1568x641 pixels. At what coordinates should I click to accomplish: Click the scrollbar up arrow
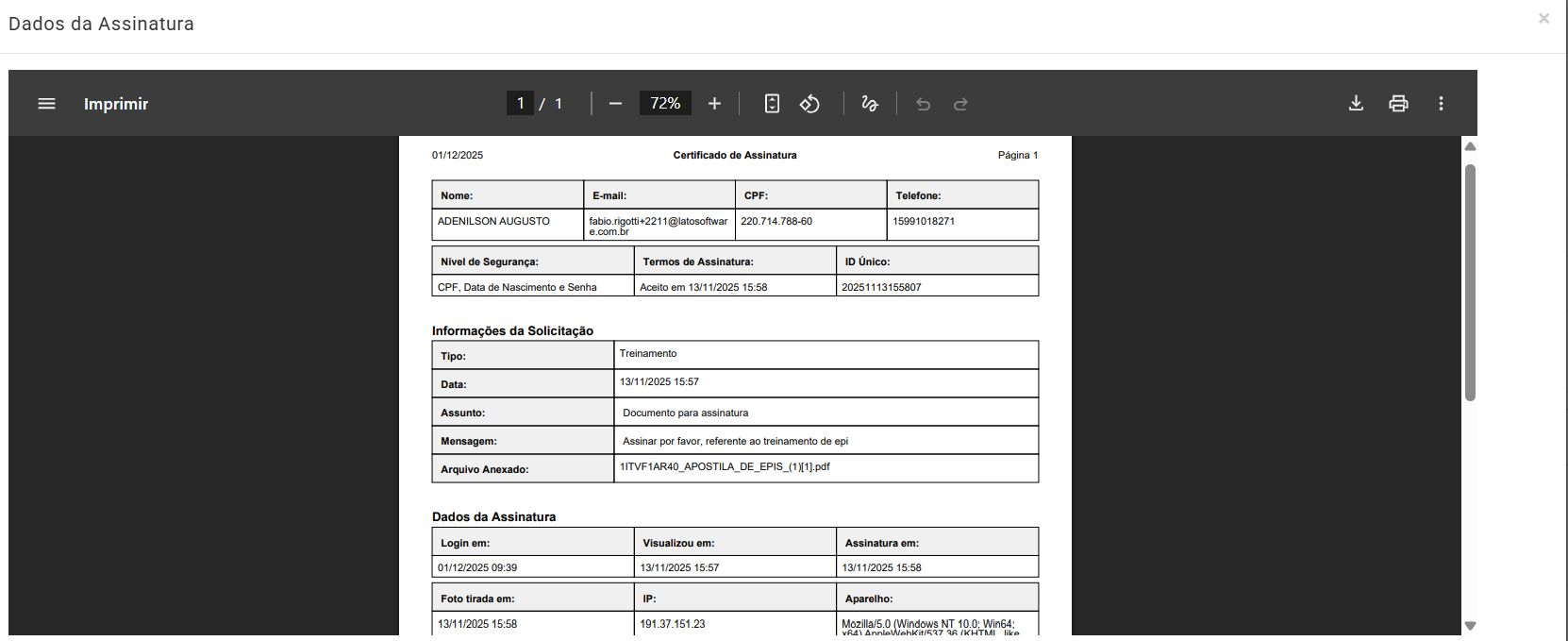coord(1470,146)
